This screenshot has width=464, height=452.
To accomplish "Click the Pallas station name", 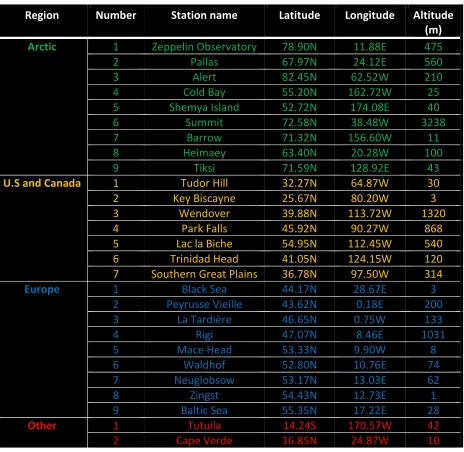I will click(x=204, y=62).
